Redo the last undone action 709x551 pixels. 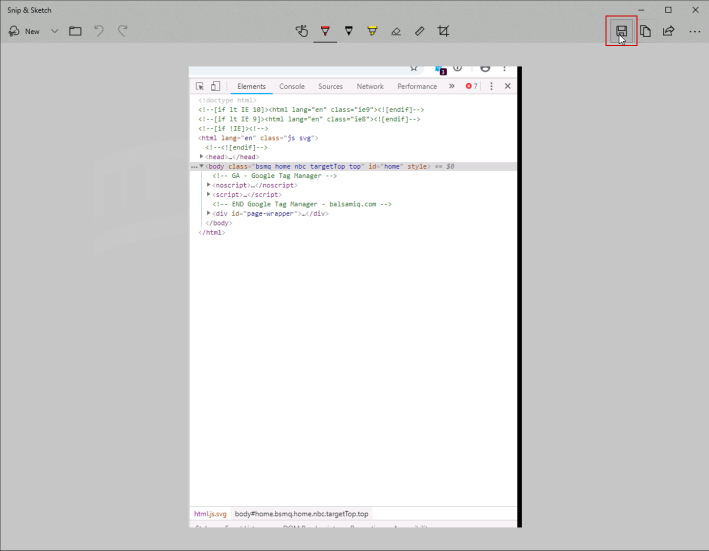click(x=123, y=31)
